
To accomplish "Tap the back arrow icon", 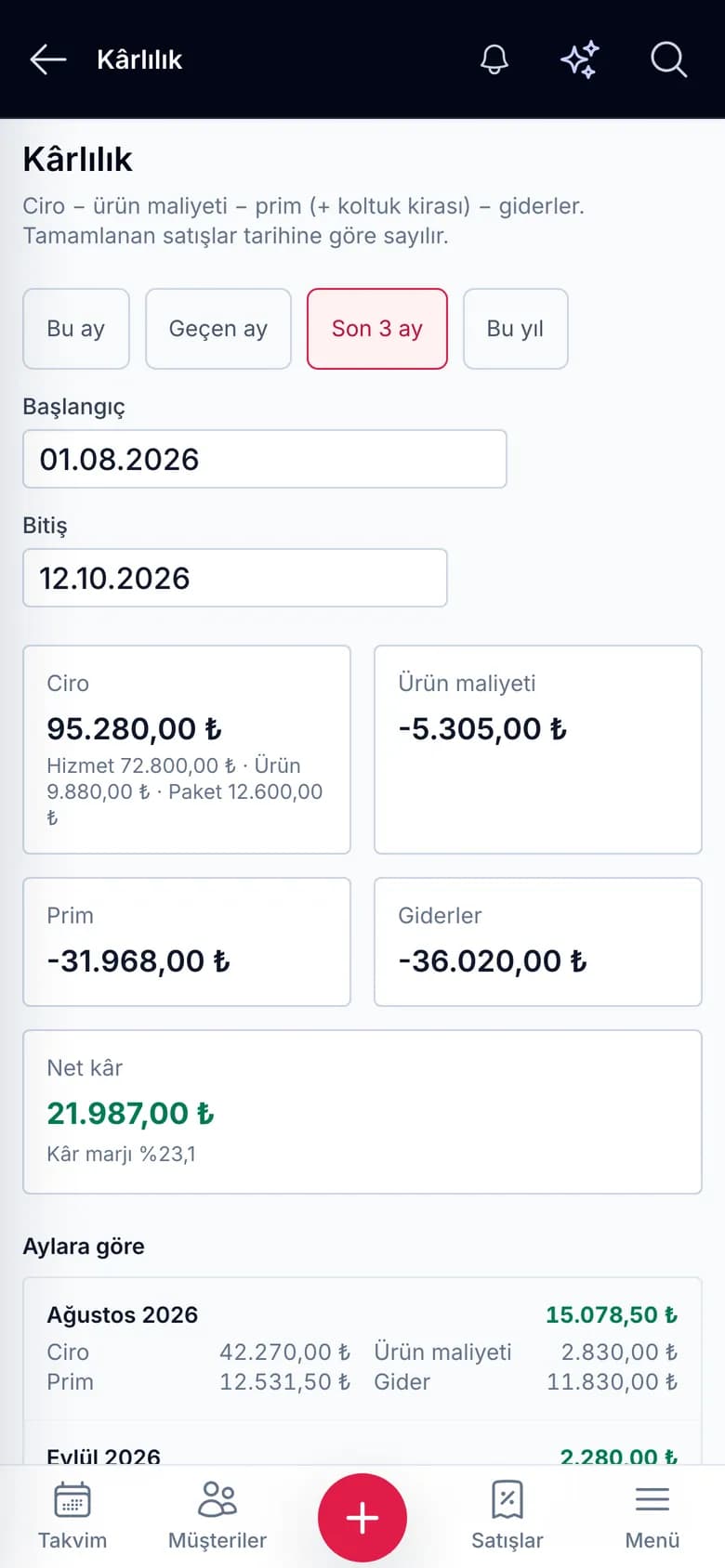I will click(48, 59).
